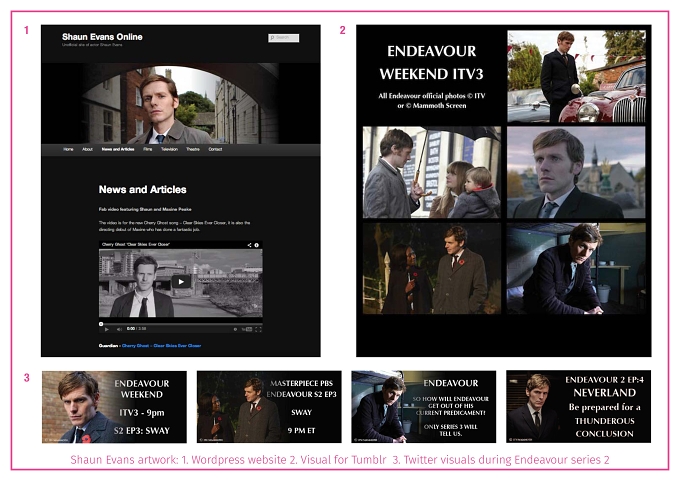Viewport: 680px width, 481px height.
Task: Open the About menu item
Action: pos(88,149)
